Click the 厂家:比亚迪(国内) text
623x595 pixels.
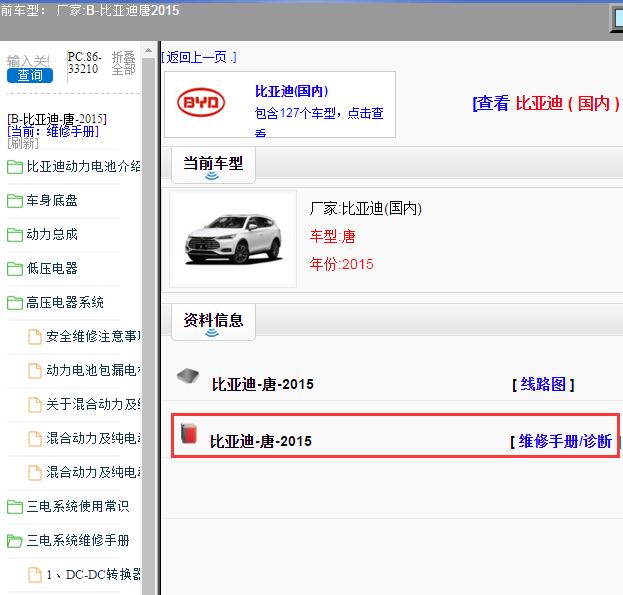(x=366, y=209)
